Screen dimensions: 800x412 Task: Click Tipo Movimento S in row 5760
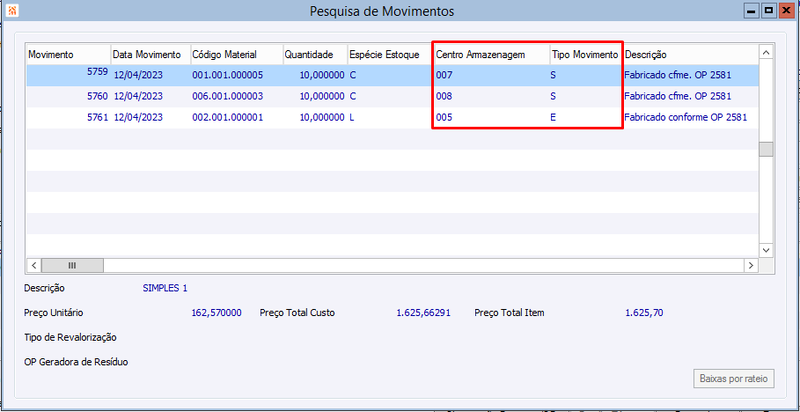click(553, 96)
